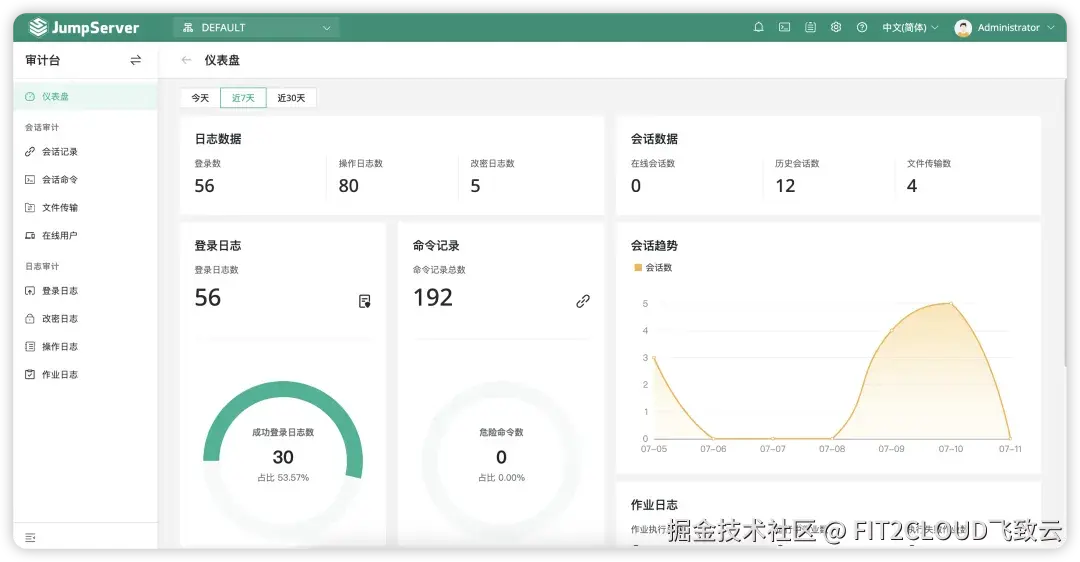This screenshot has width=1080, height=562.
Task: Click the 操作日志数 value 80
Action: coord(349,186)
